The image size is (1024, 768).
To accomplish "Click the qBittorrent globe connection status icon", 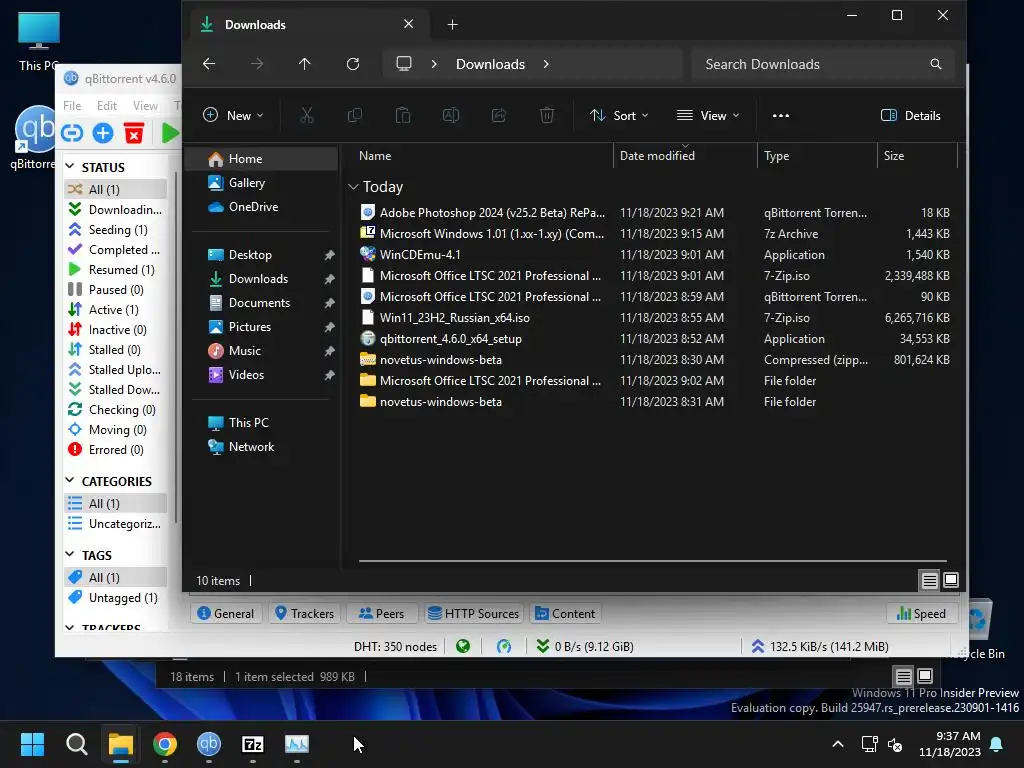I will point(463,647).
